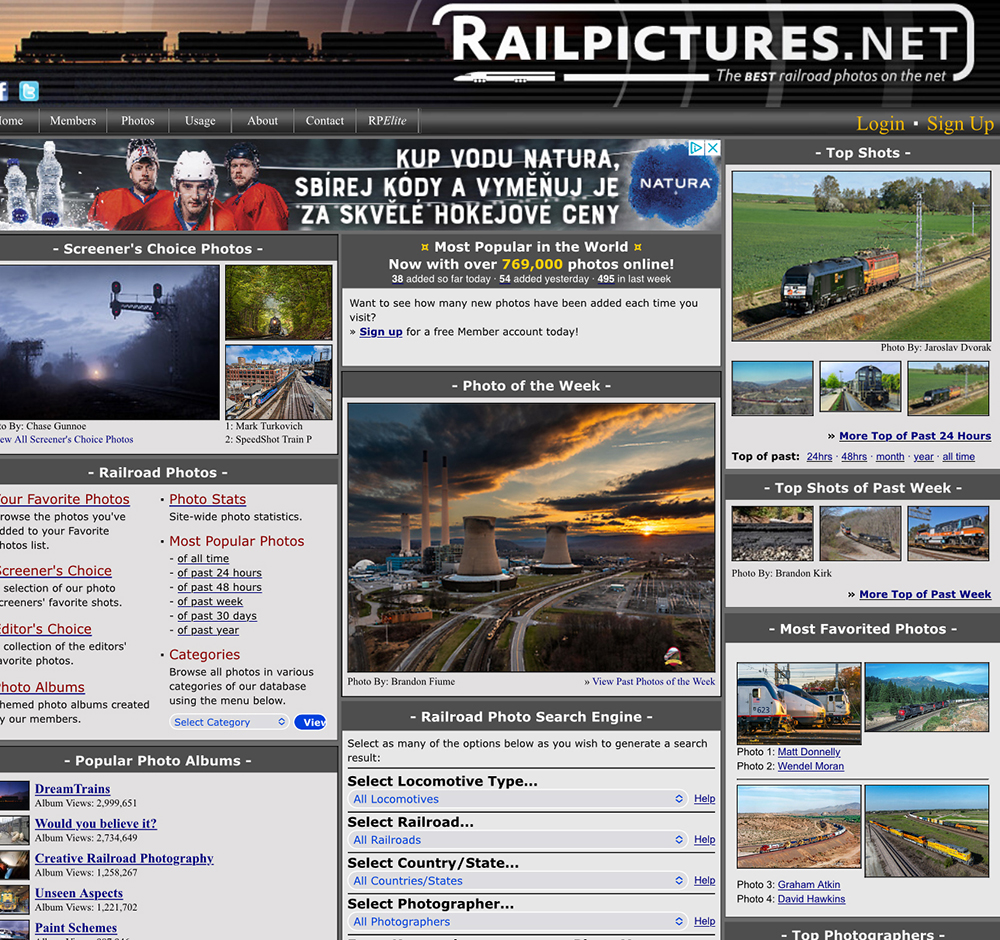The width and height of the screenshot is (1000, 940).
Task: Open the AdChoices info icon
Action: click(x=696, y=148)
